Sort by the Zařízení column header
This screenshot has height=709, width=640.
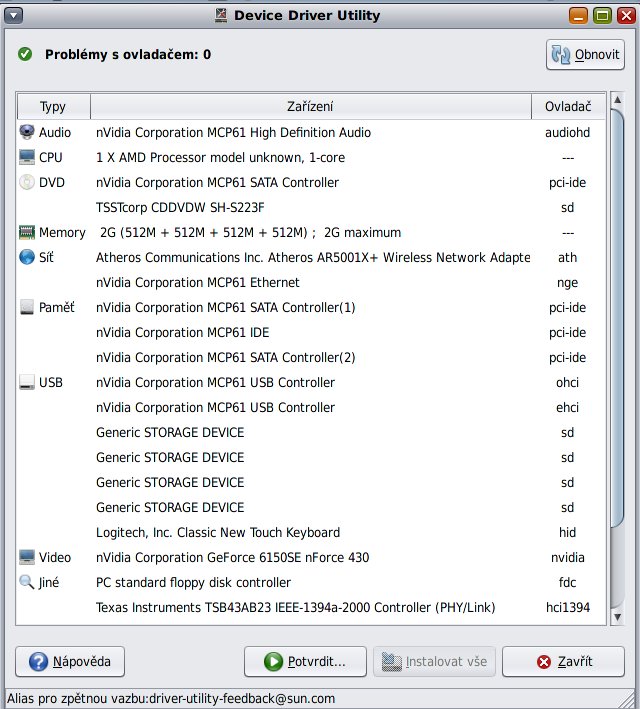point(310,106)
